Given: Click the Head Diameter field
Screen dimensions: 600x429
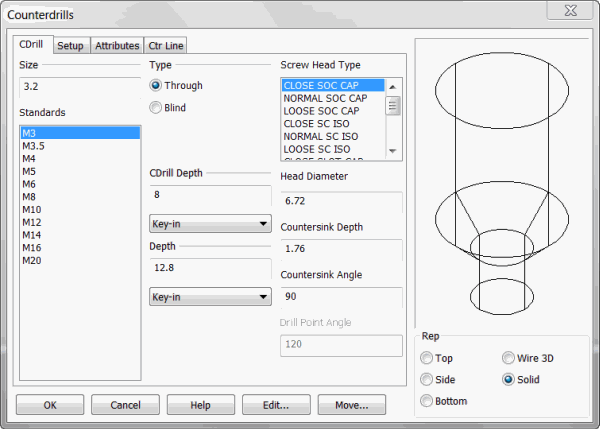Looking at the screenshot, I should [341, 202].
